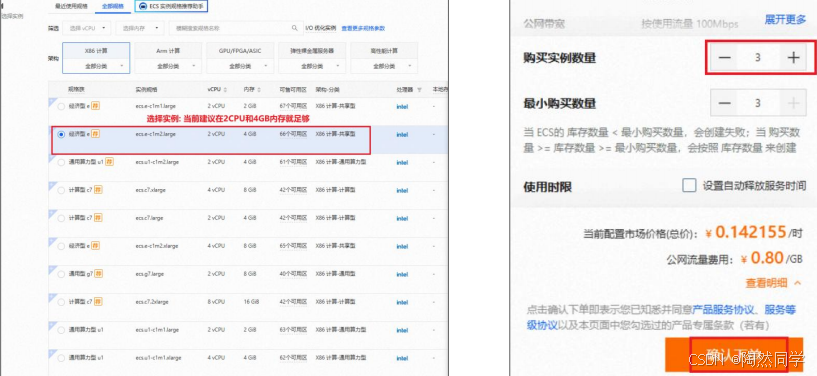Choose the 高性能计算 architecture tab

click(x=384, y=51)
